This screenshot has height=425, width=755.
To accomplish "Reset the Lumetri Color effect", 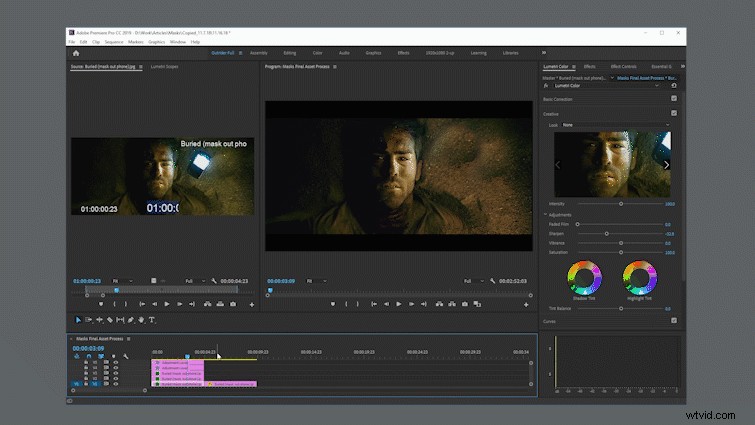I will tap(674, 86).
